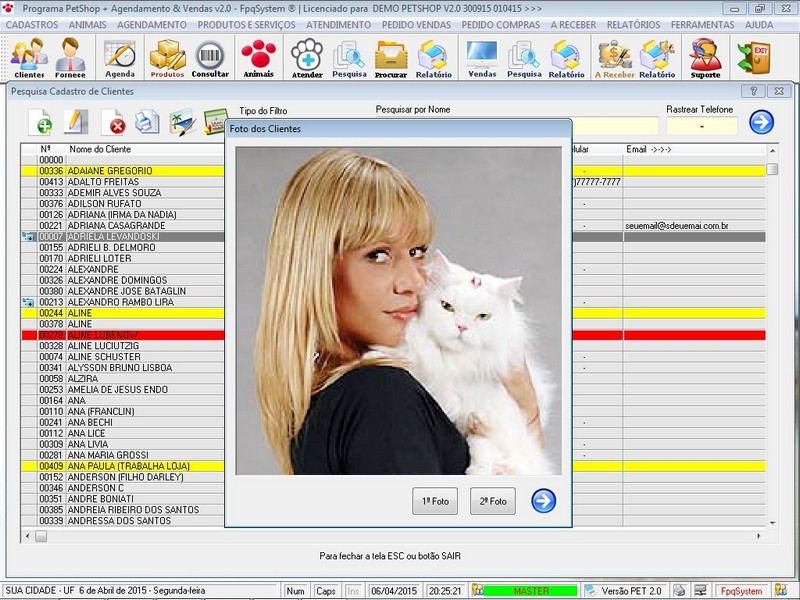Click the Rastrear Telefone input field
The width and height of the screenshot is (800, 600).
pos(702,126)
